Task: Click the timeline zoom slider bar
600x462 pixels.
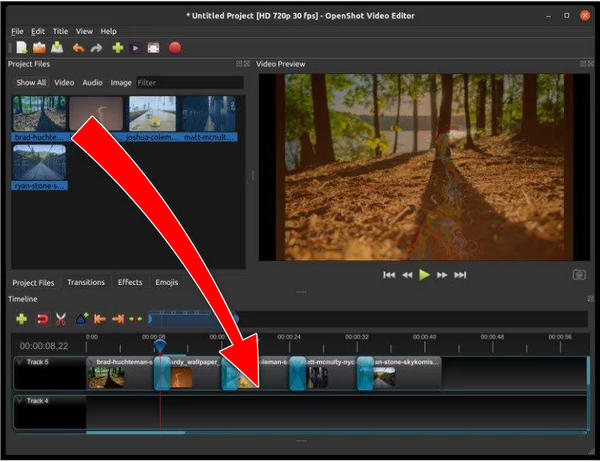Action: (194, 319)
